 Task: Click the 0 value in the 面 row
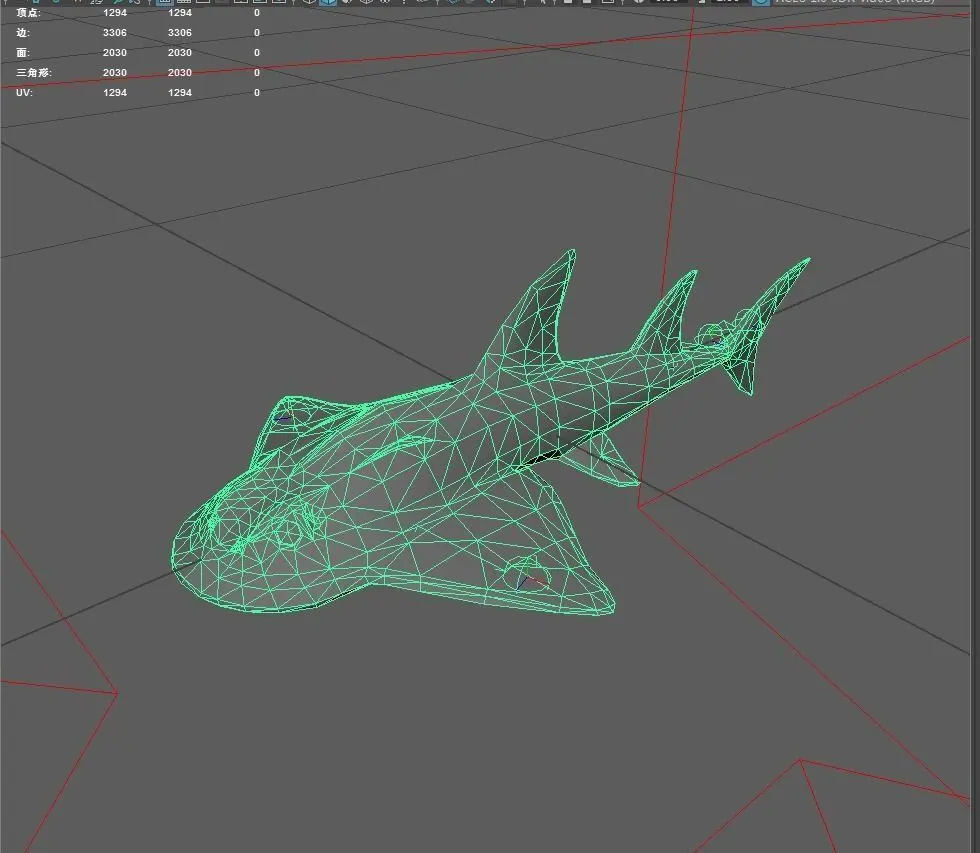pos(257,52)
